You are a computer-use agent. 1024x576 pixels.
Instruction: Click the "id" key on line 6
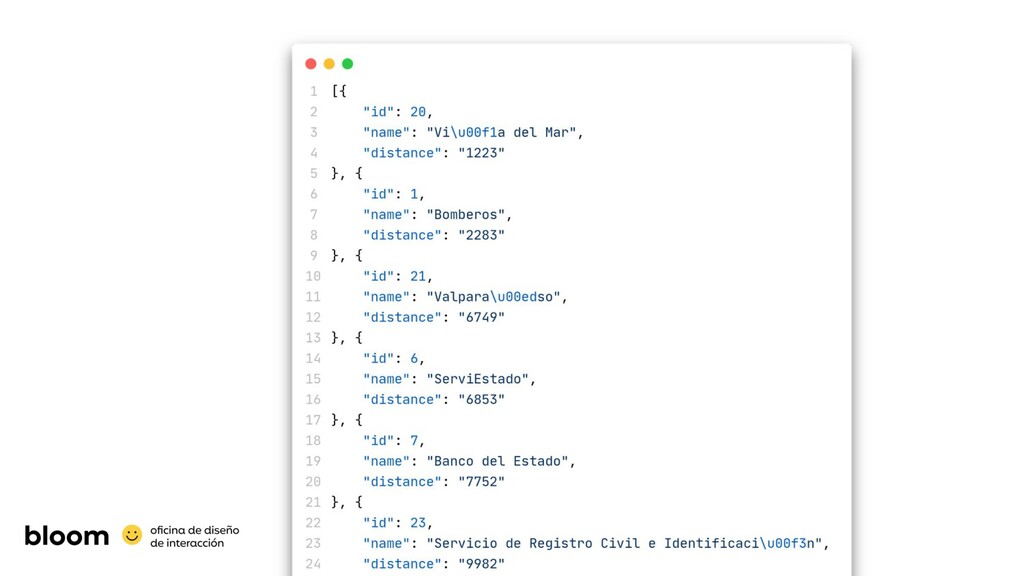point(378,194)
